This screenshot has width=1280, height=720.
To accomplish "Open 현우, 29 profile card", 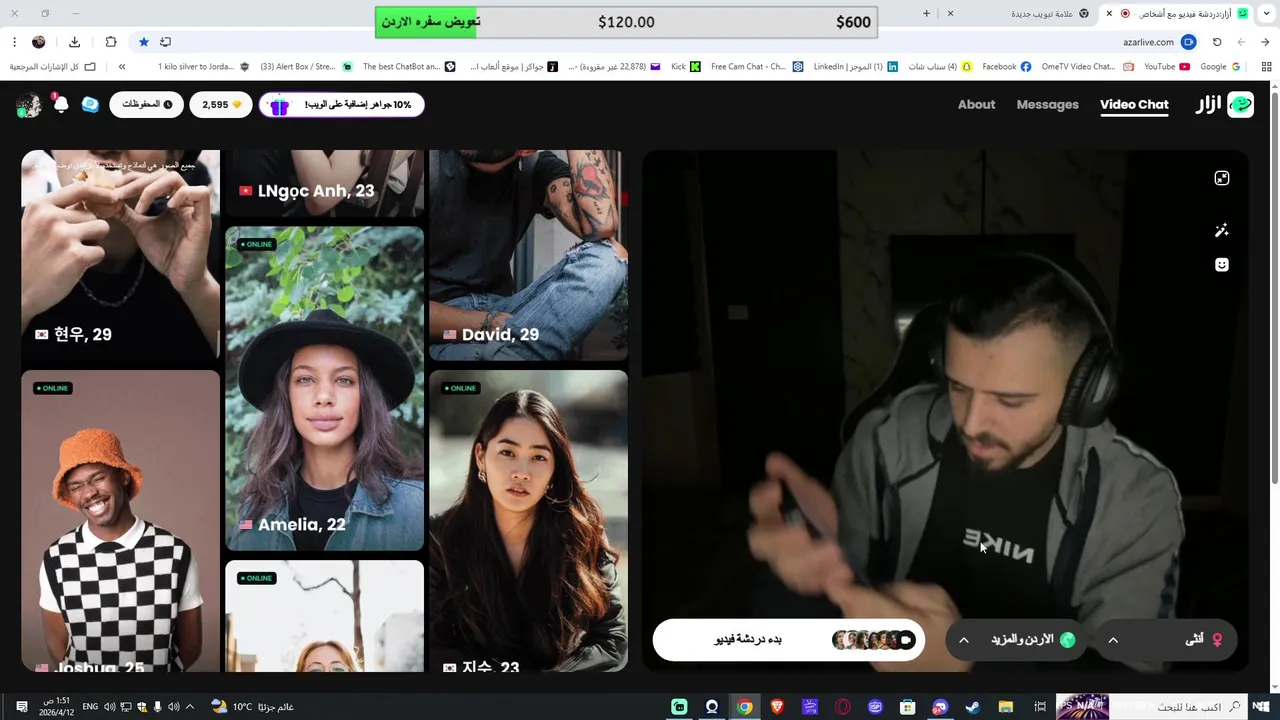I will pos(120,255).
